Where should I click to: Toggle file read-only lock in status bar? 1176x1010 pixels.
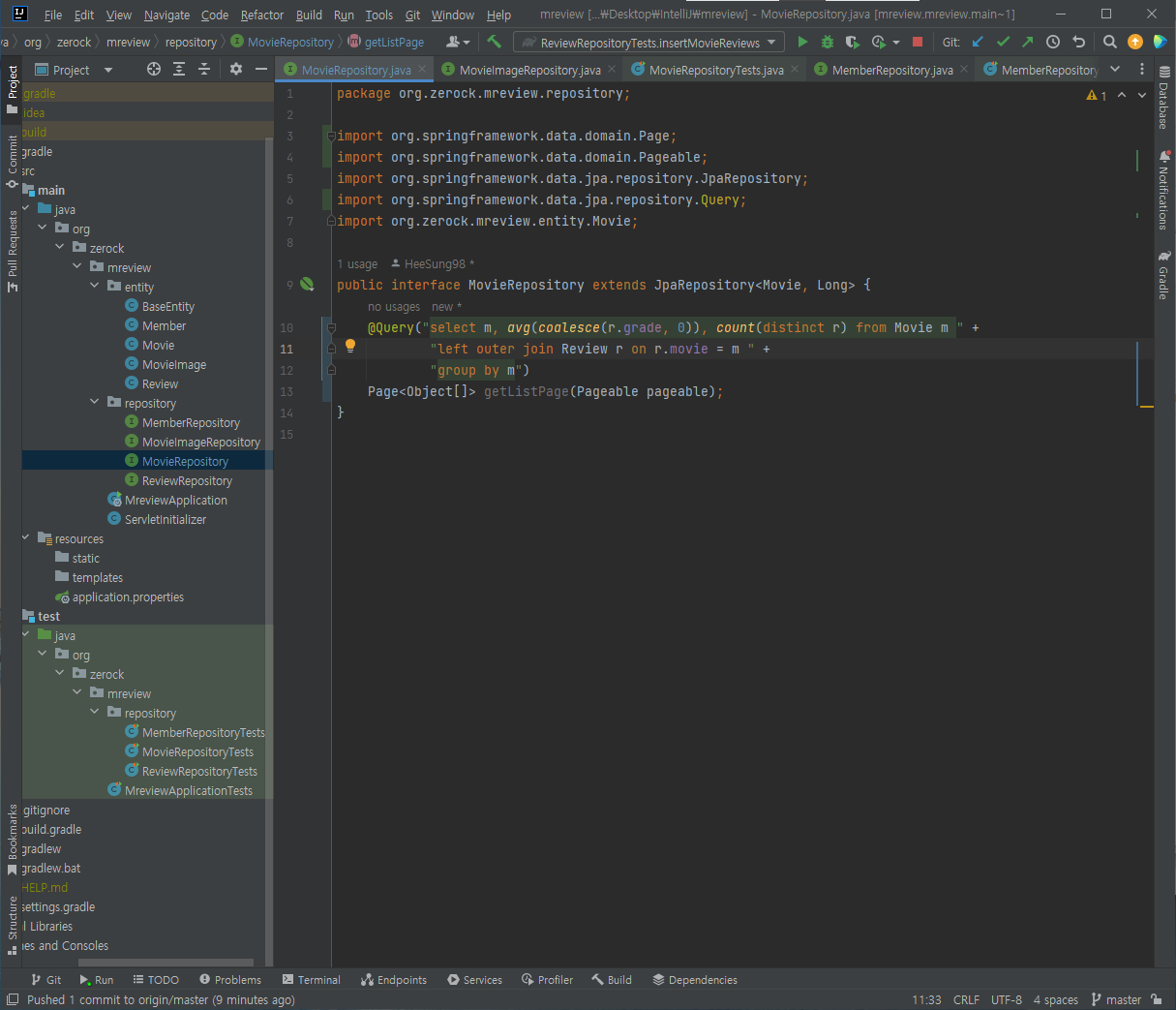point(1157,999)
